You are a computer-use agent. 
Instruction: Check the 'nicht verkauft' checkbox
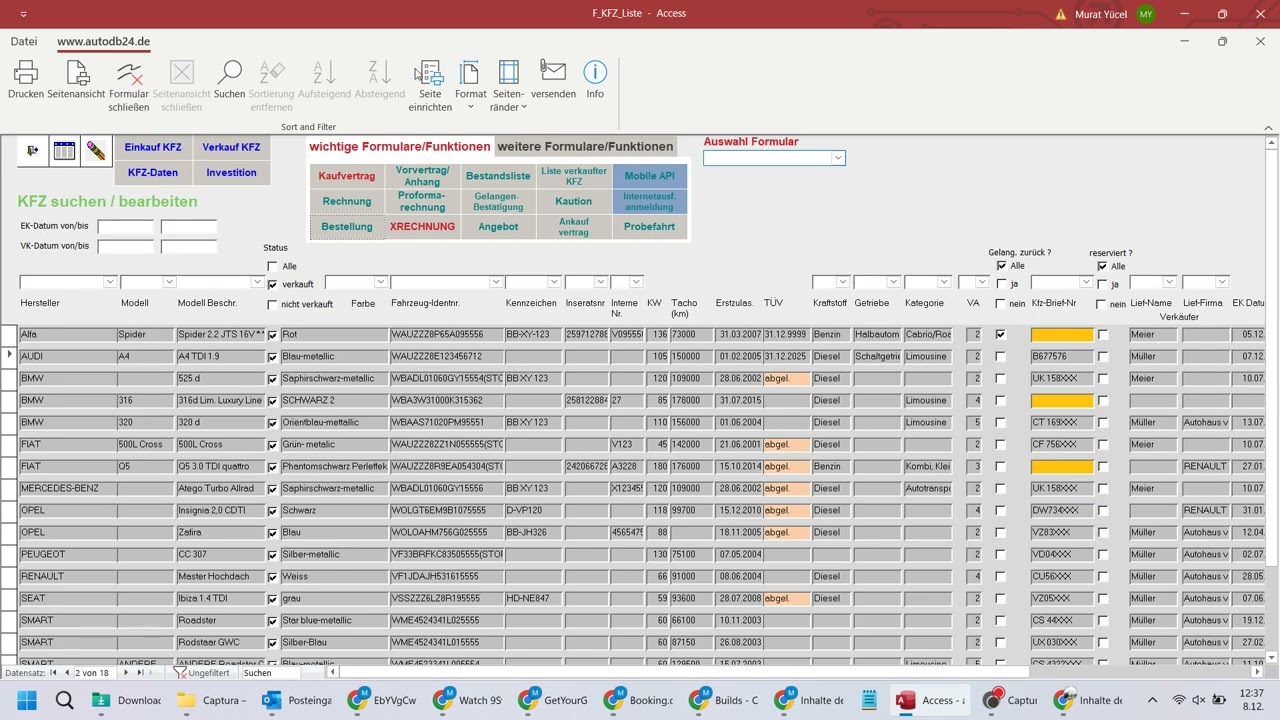point(273,305)
